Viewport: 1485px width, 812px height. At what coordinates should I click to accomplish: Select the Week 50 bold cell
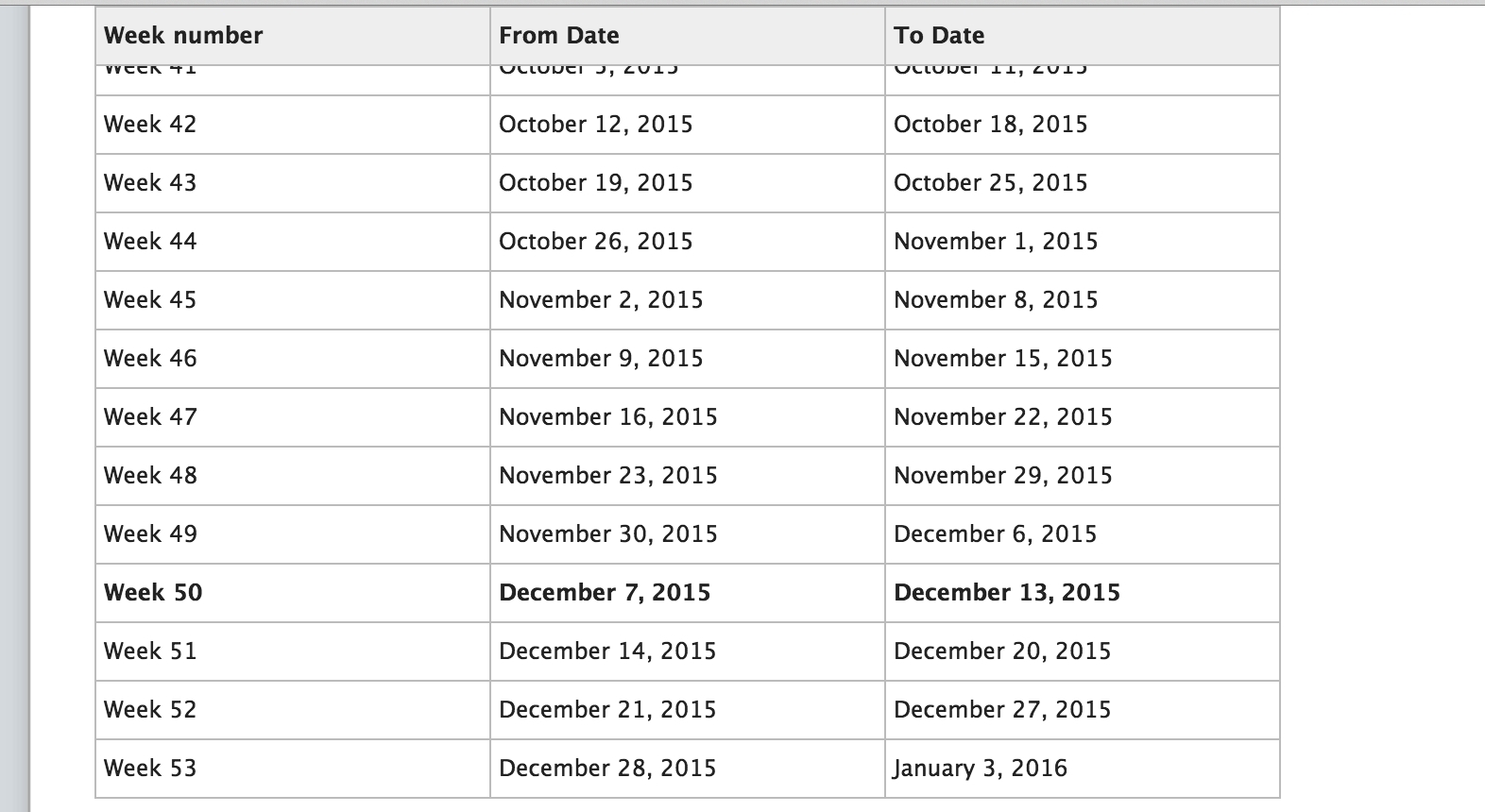pos(293,593)
